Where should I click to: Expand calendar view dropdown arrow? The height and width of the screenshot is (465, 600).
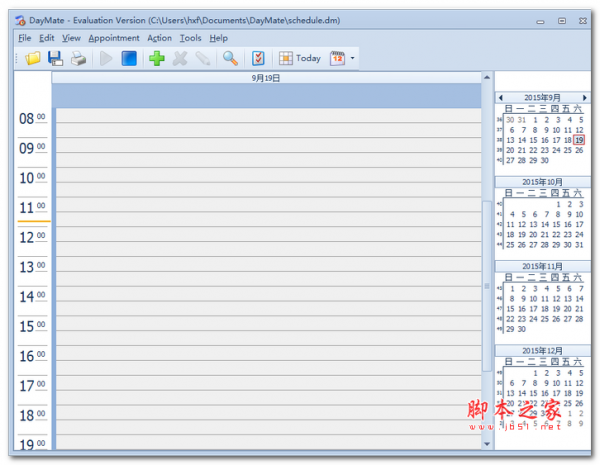352,59
